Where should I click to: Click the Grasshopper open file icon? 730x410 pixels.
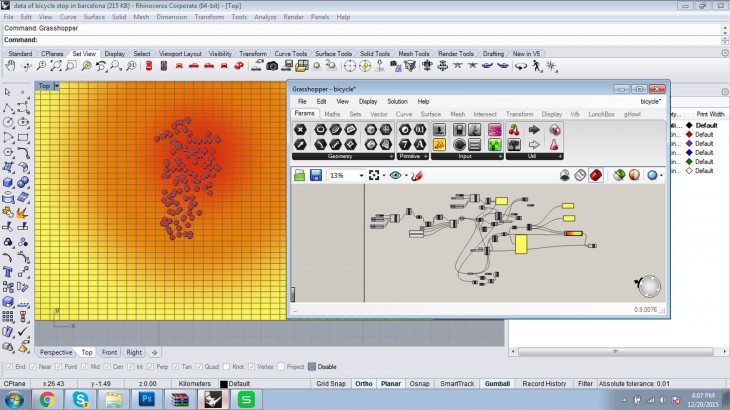(300, 175)
